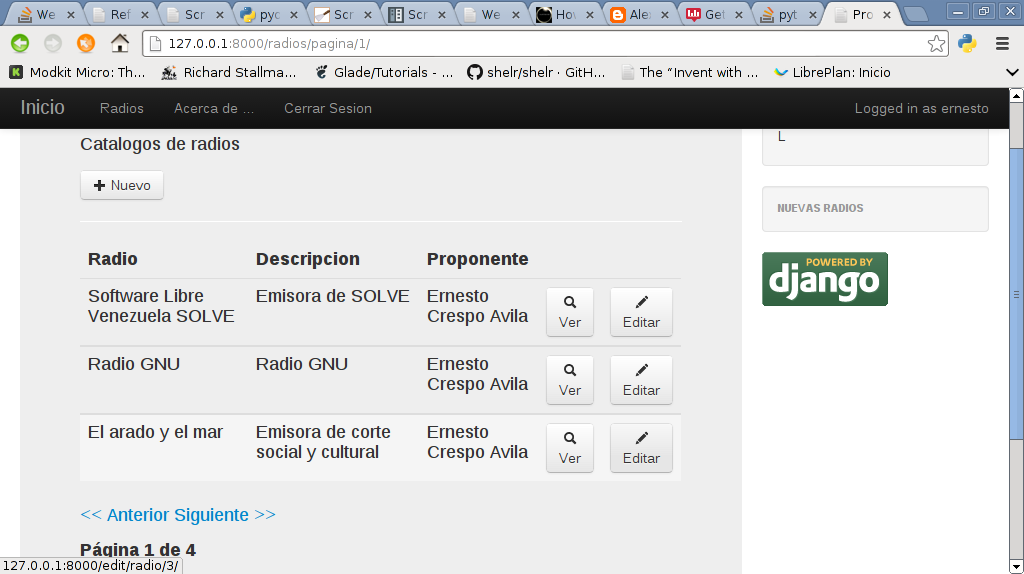View the Radio GNU entry
The width and height of the screenshot is (1024, 574).
pyautogui.click(x=569, y=380)
